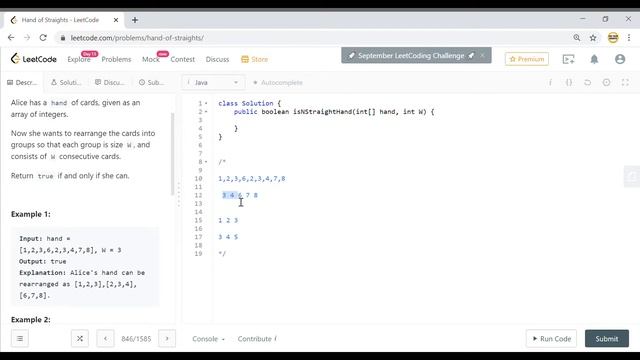Click the 'Example 1:' heading
640x360 pixels.
(31, 214)
